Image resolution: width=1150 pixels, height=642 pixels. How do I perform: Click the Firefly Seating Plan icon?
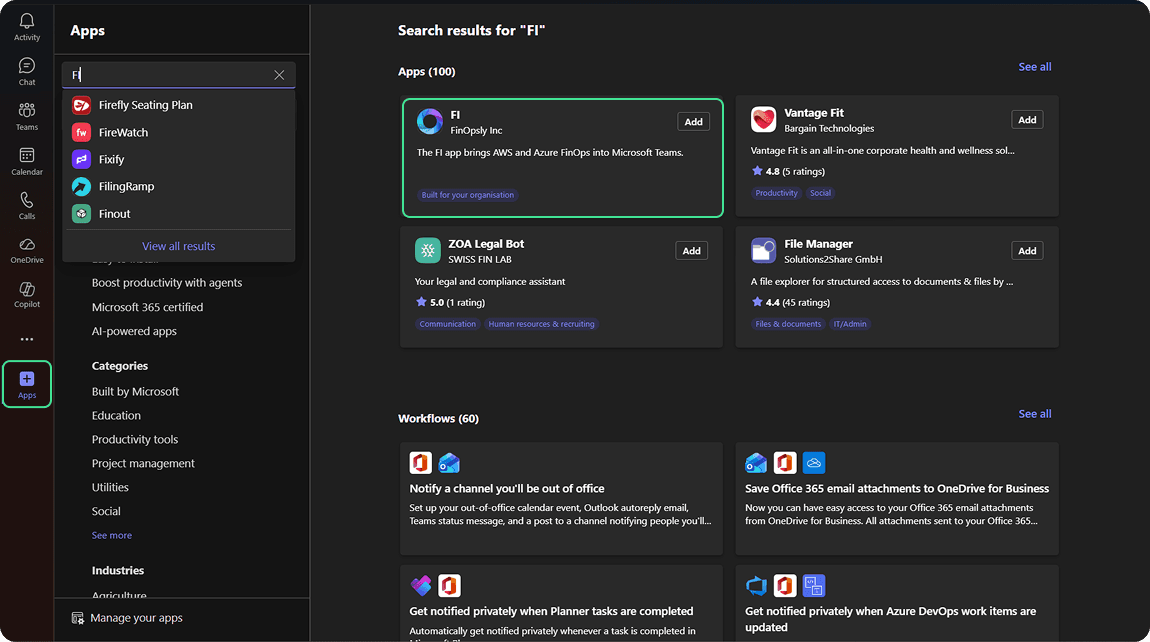pos(81,105)
